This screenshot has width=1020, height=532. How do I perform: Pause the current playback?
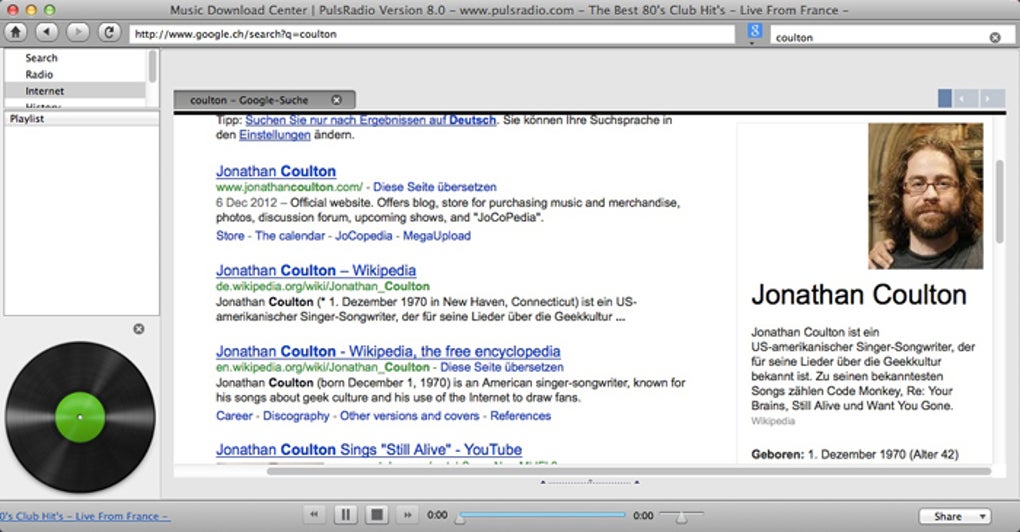click(x=345, y=515)
